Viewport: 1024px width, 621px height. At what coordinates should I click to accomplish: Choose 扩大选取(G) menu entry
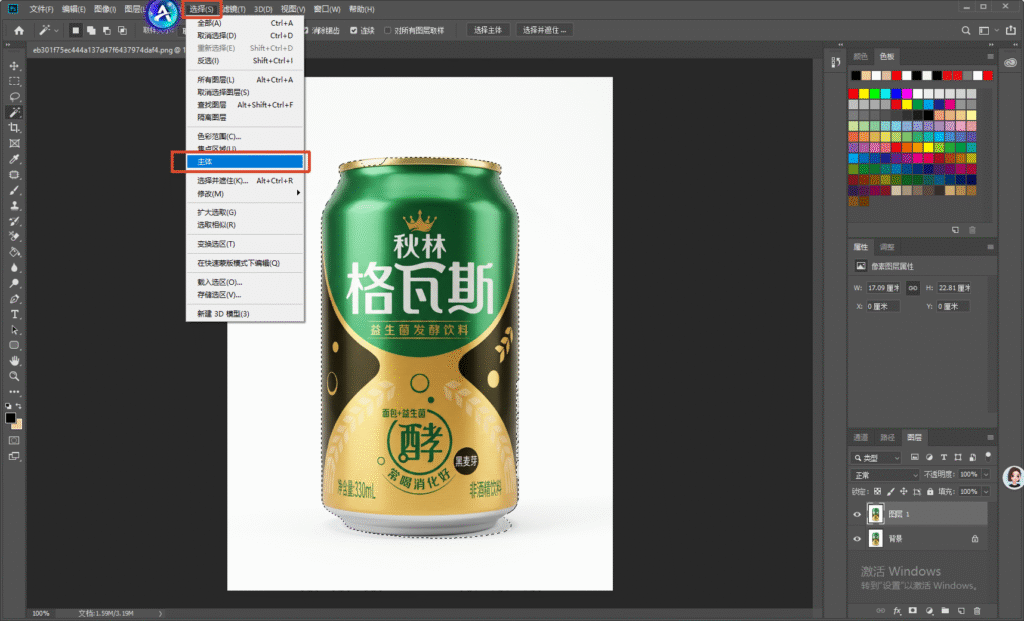[x=245, y=212]
